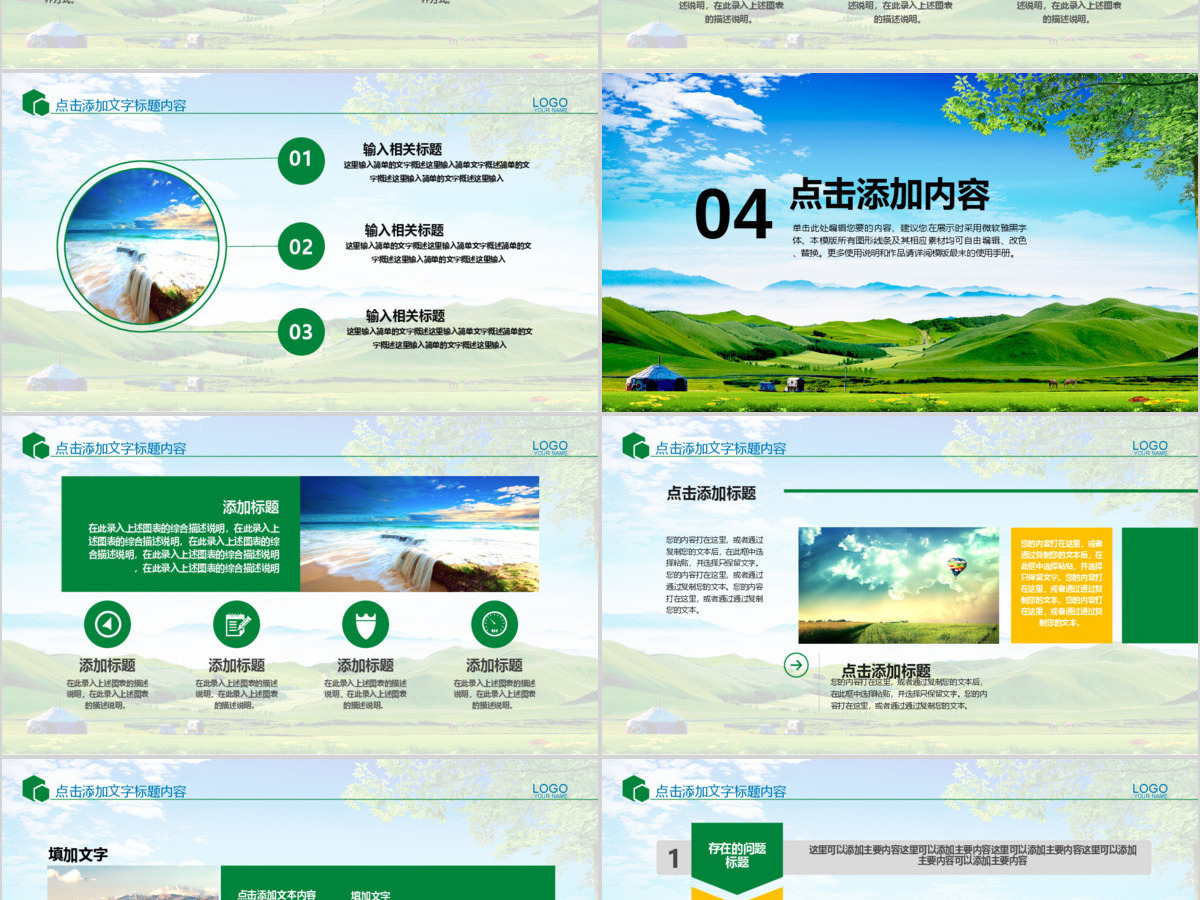Select the hot air balloon photo
Image resolution: width=1200 pixels, height=900 pixels.
[x=899, y=585]
